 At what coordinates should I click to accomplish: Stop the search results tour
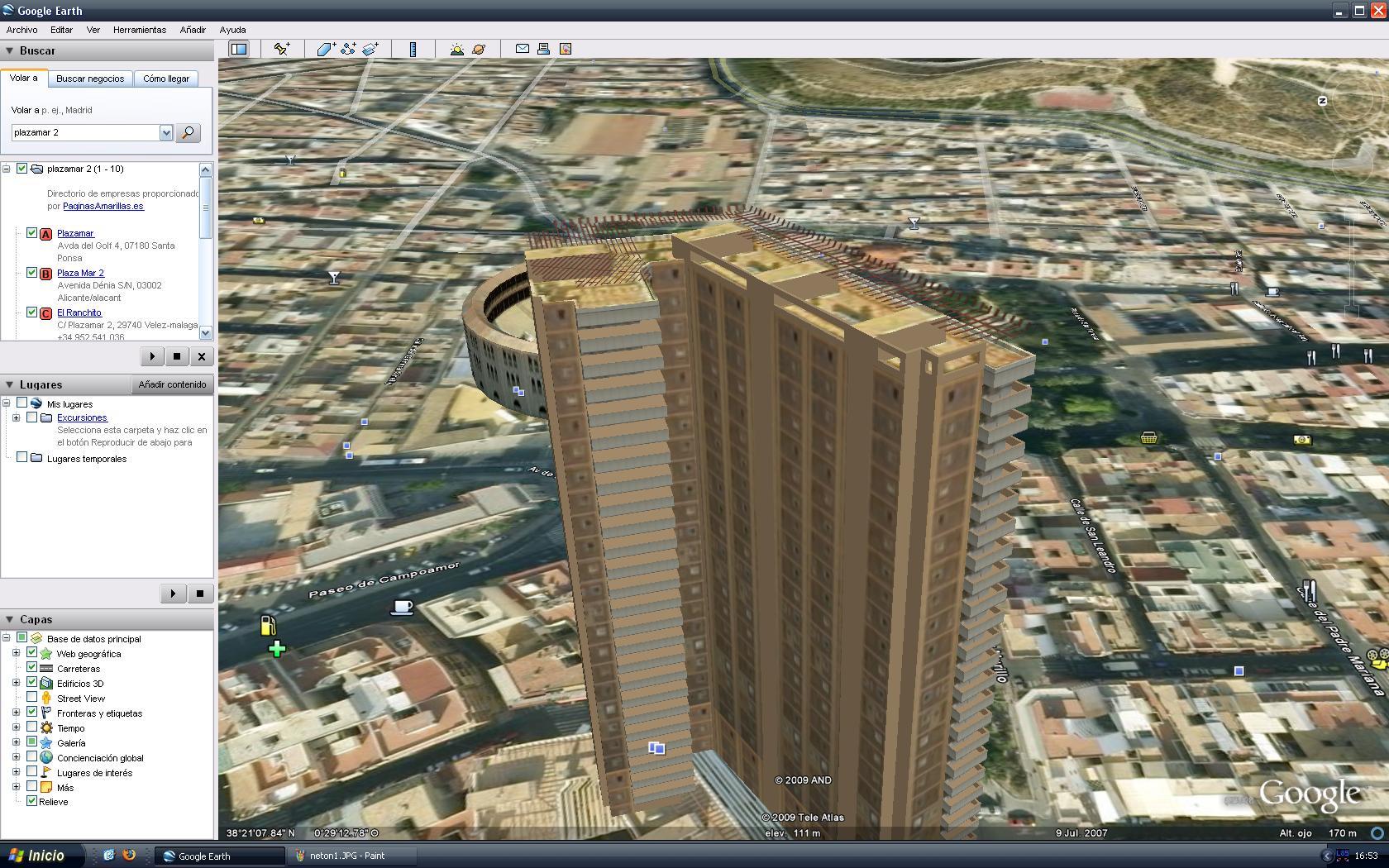pyautogui.click(x=176, y=356)
